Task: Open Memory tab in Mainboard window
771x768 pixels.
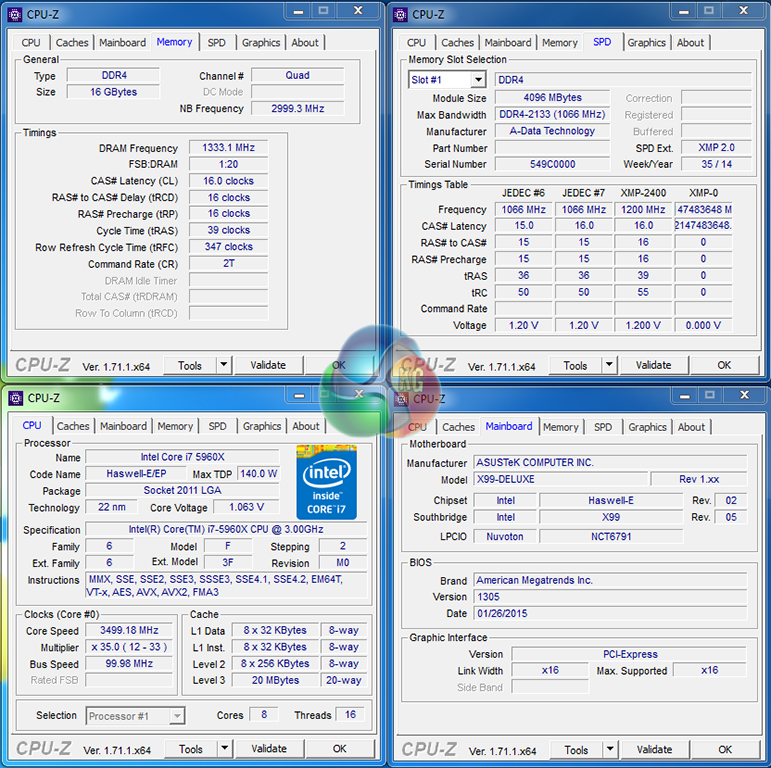Action: (561, 427)
